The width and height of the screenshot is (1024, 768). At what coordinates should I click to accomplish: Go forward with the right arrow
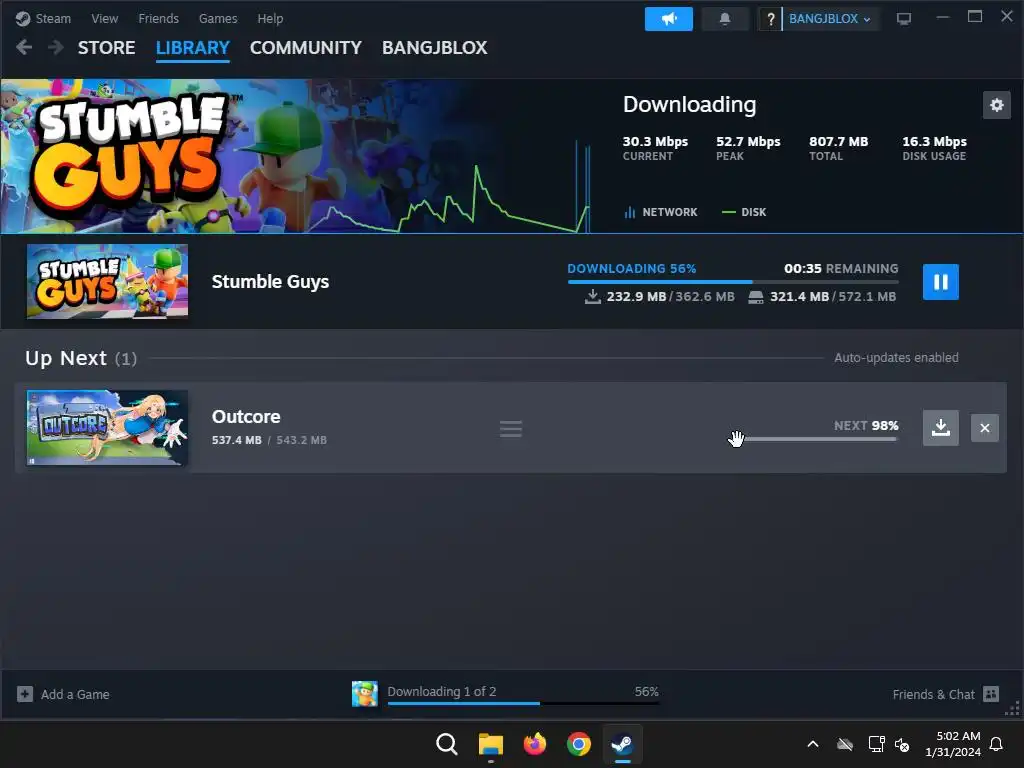(x=56, y=47)
